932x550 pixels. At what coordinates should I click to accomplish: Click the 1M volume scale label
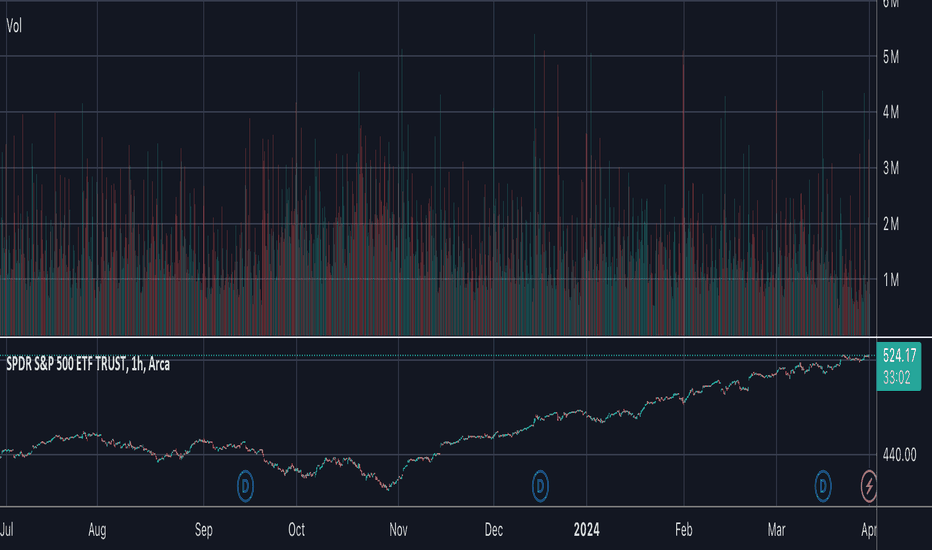click(x=890, y=280)
